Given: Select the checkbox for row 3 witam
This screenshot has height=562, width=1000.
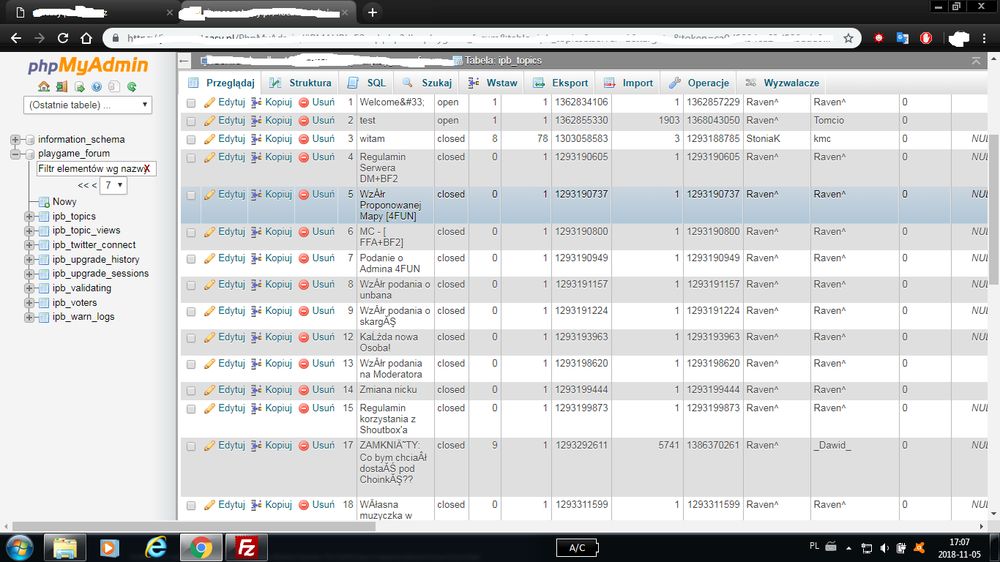Looking at the screenshot, I should tap(191, 139).
